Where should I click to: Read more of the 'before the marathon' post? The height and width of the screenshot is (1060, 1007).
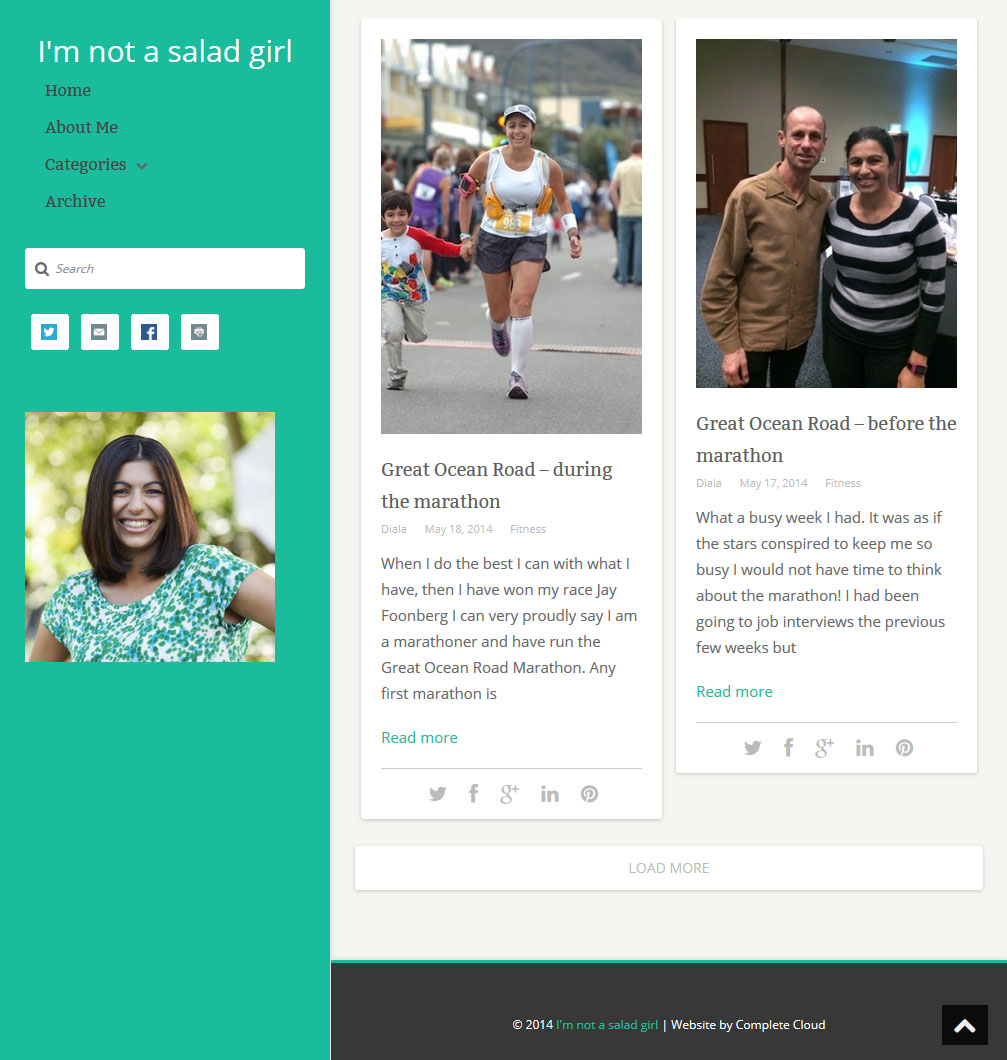point(734,692)
